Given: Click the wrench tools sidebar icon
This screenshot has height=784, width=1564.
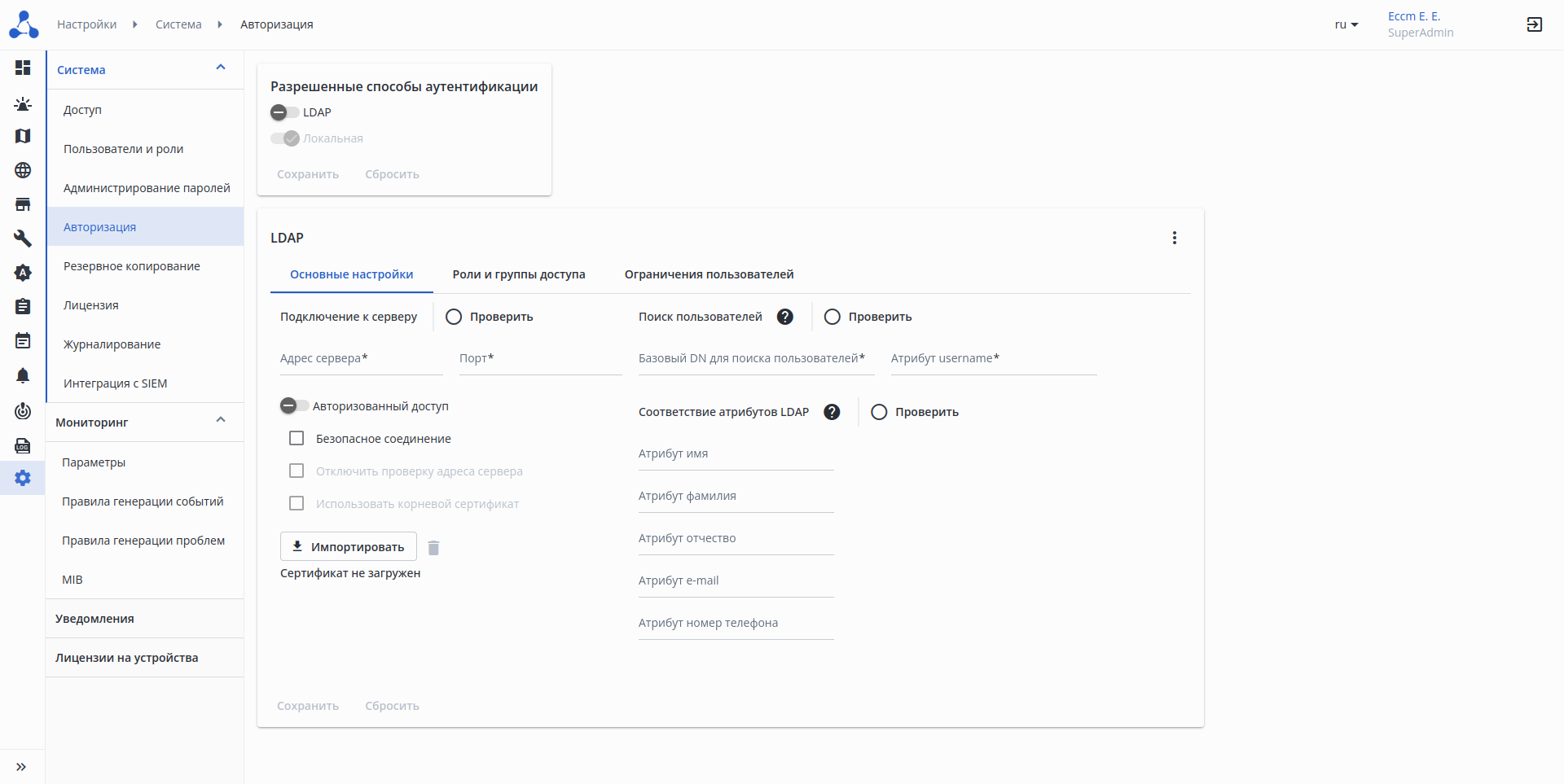Looking at the screenshot, I should pyautogui.click(x=23, y=239).
